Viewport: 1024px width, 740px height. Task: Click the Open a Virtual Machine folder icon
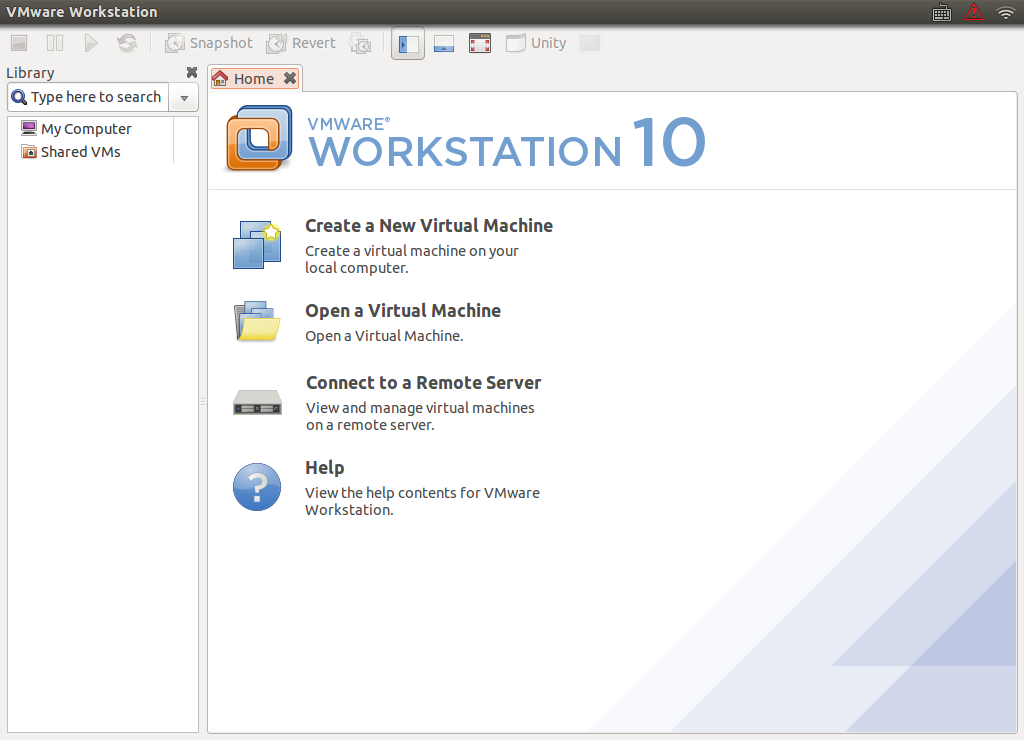(x=257, y=321)
